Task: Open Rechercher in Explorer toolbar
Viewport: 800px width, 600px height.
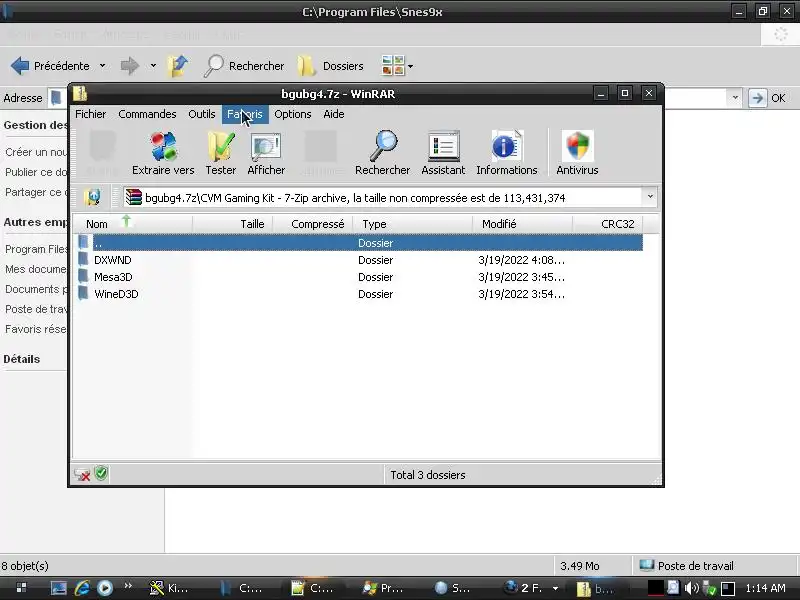Action: pos(244,66)
